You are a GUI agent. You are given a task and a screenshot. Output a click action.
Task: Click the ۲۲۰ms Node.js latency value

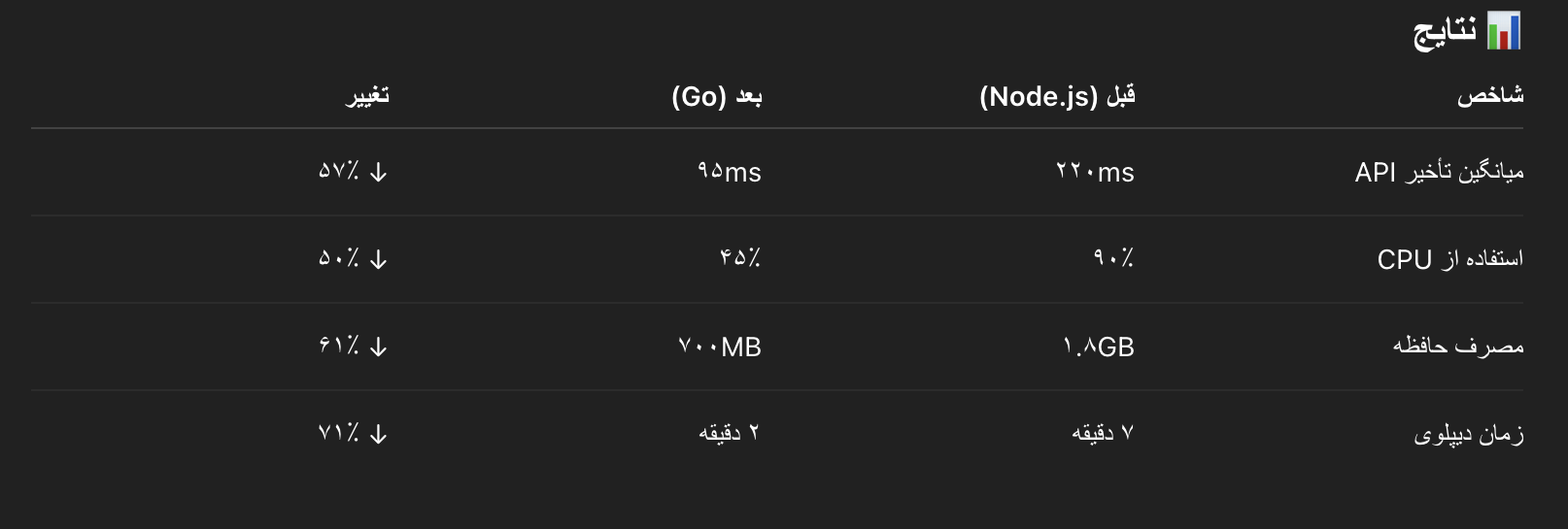[1095, 173]
